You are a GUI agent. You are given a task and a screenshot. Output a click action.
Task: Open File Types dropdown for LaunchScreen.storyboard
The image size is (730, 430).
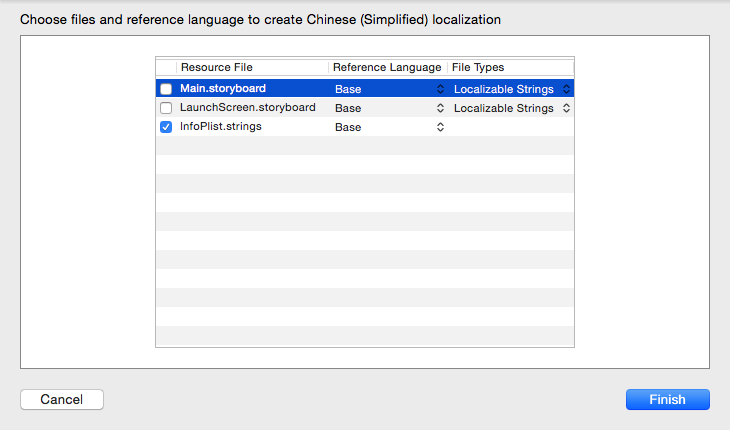tap(512, 108)
